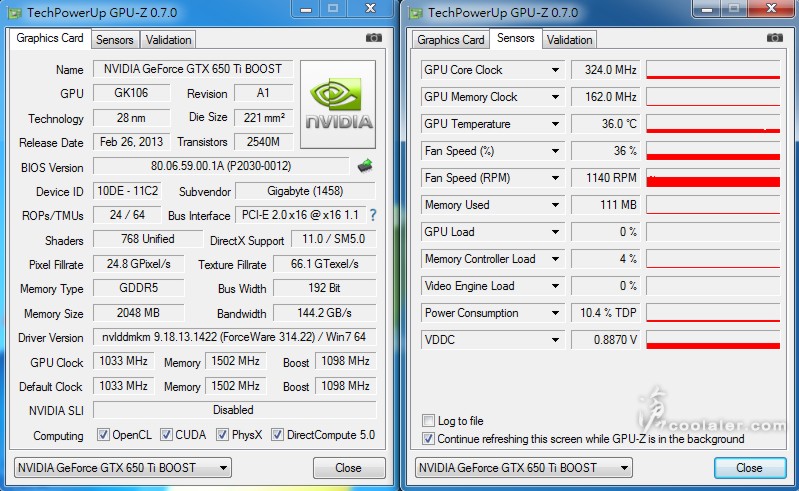This screenshot has width=799, height=491.
Task: Click the 324.0 MHz core clock value
Action: pos(605,70)
